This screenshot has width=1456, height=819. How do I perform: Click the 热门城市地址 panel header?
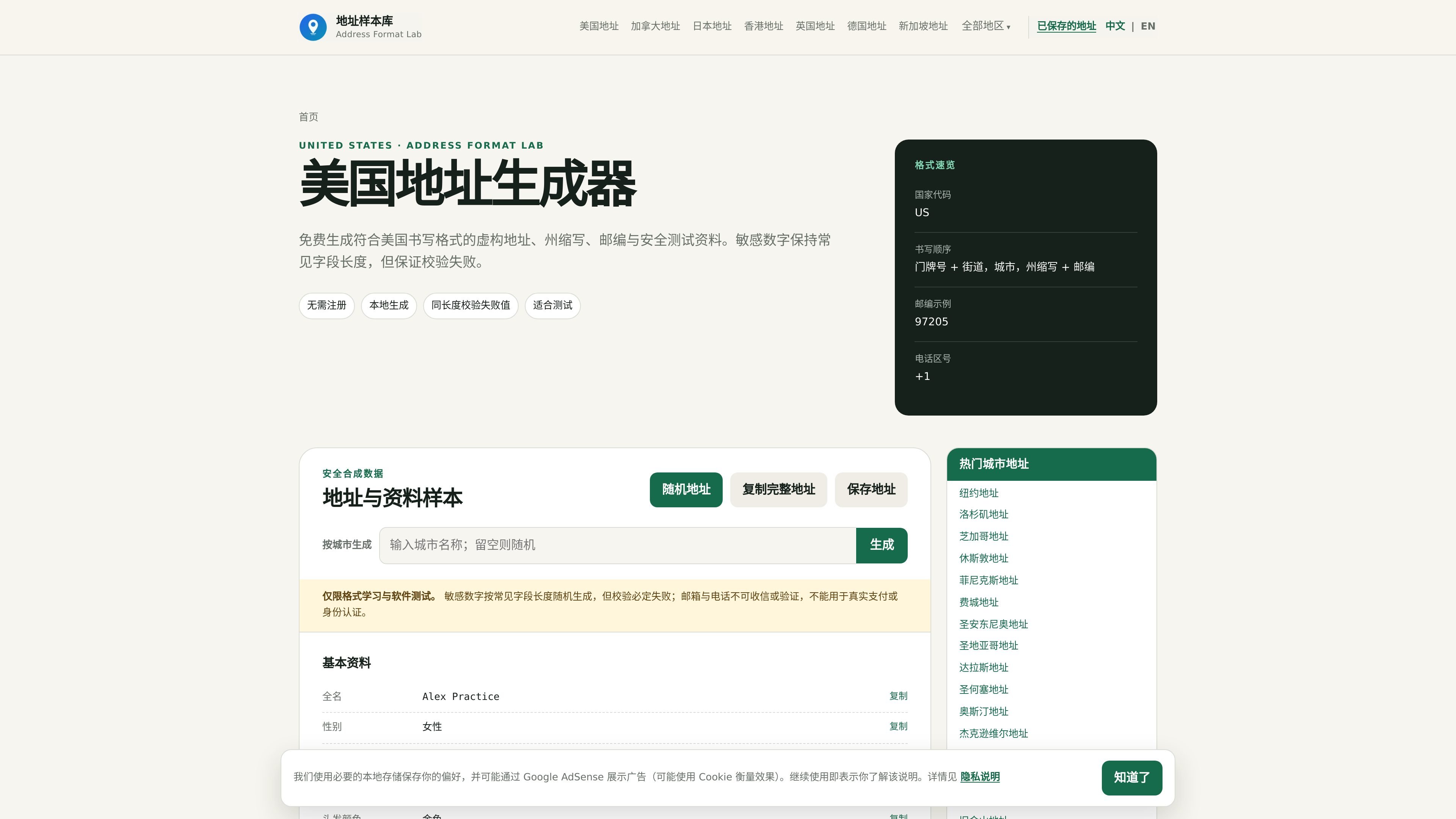coord(1051,464)
